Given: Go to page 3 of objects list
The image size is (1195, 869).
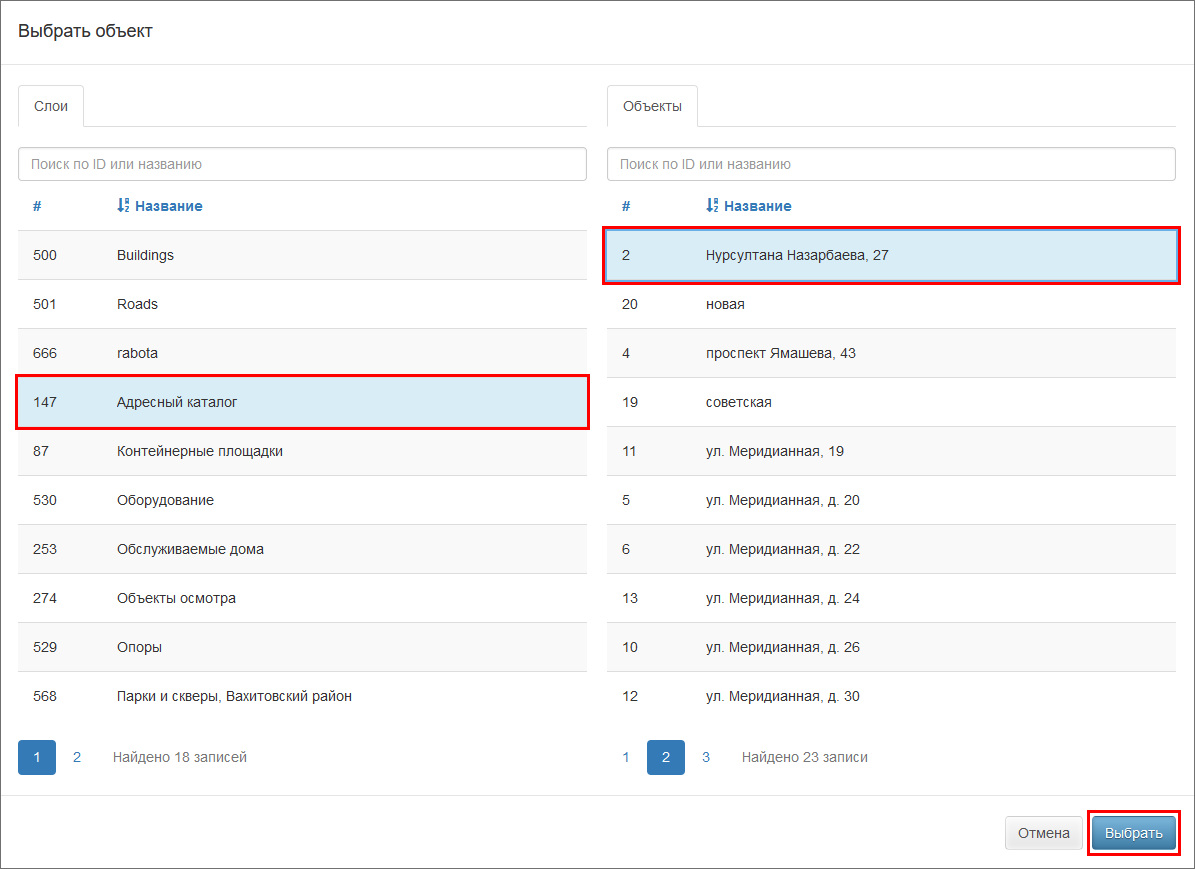Looking at the screenshot, I should pos(706,757).
